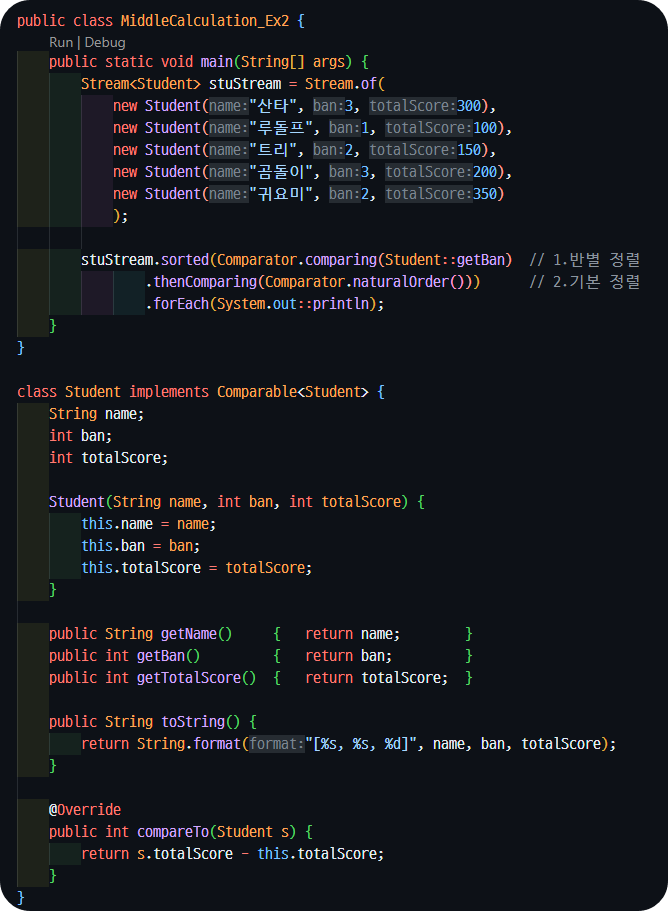Viewport: 668px width, 911px height.
Task: Click the string "트리"
Action: pyautogui.click(x=273, y=150)
